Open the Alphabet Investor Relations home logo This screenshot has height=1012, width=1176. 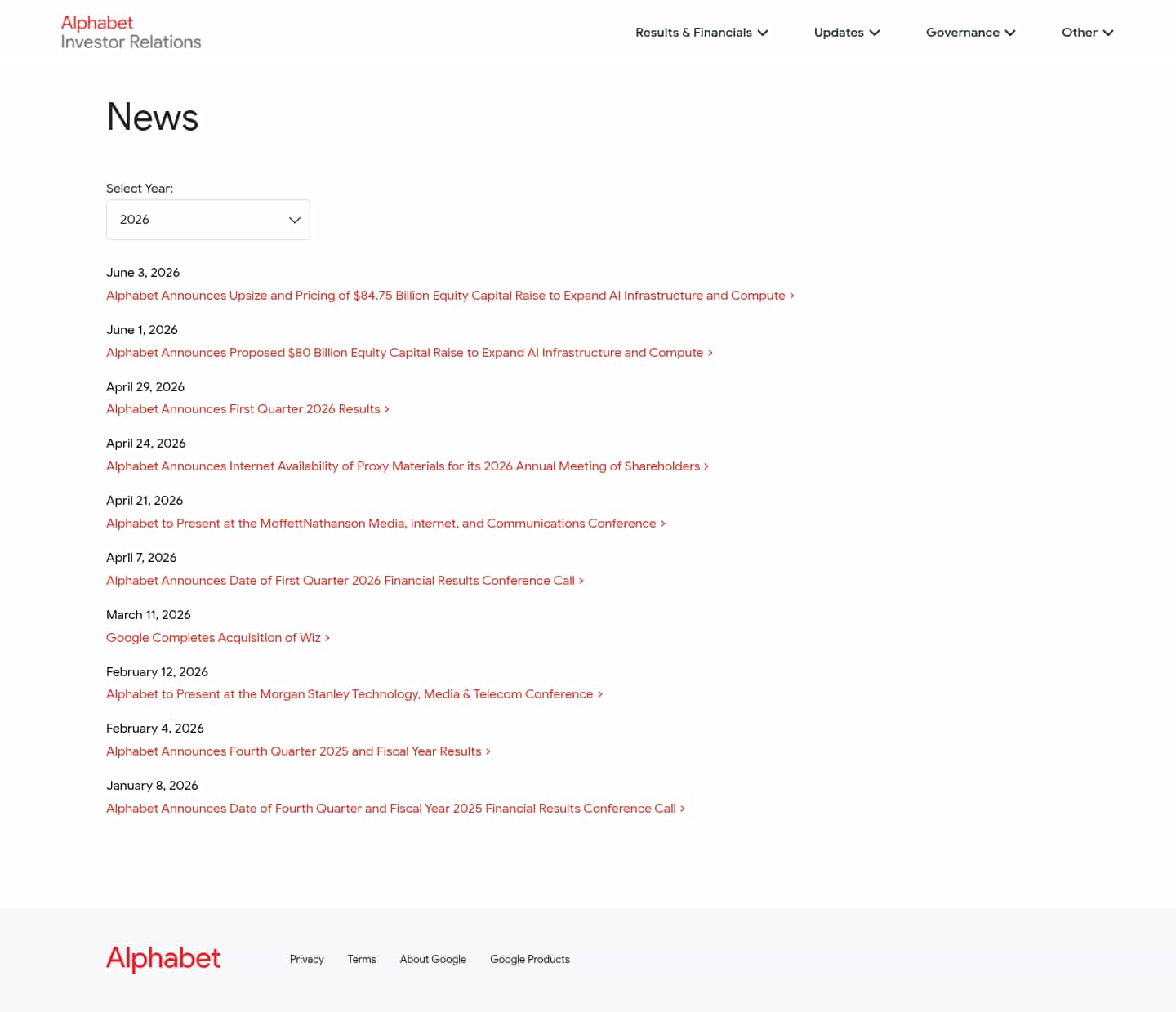click(x=131, y=33)
